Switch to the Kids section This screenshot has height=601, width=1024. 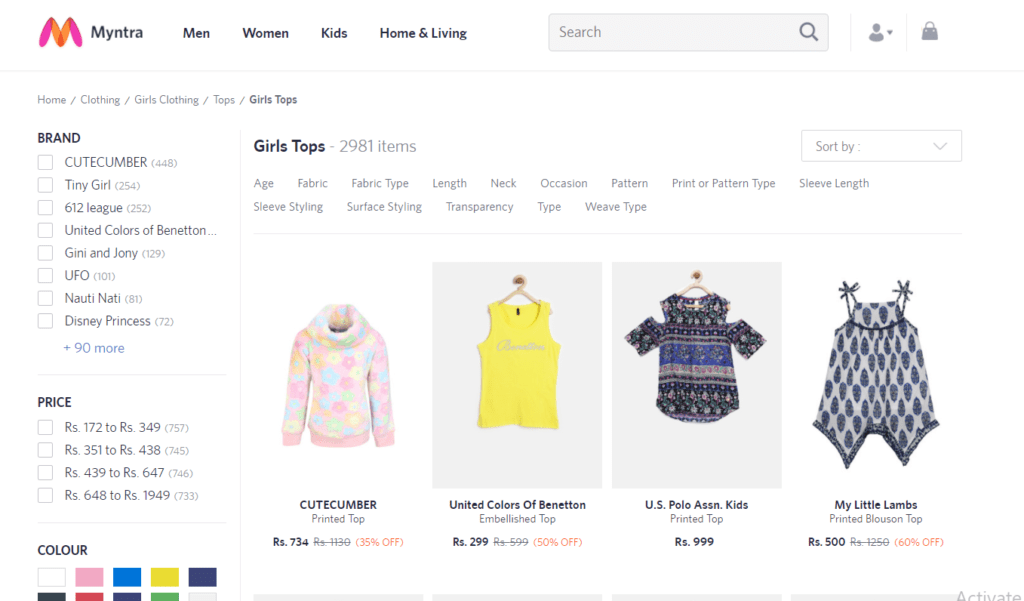334,33
